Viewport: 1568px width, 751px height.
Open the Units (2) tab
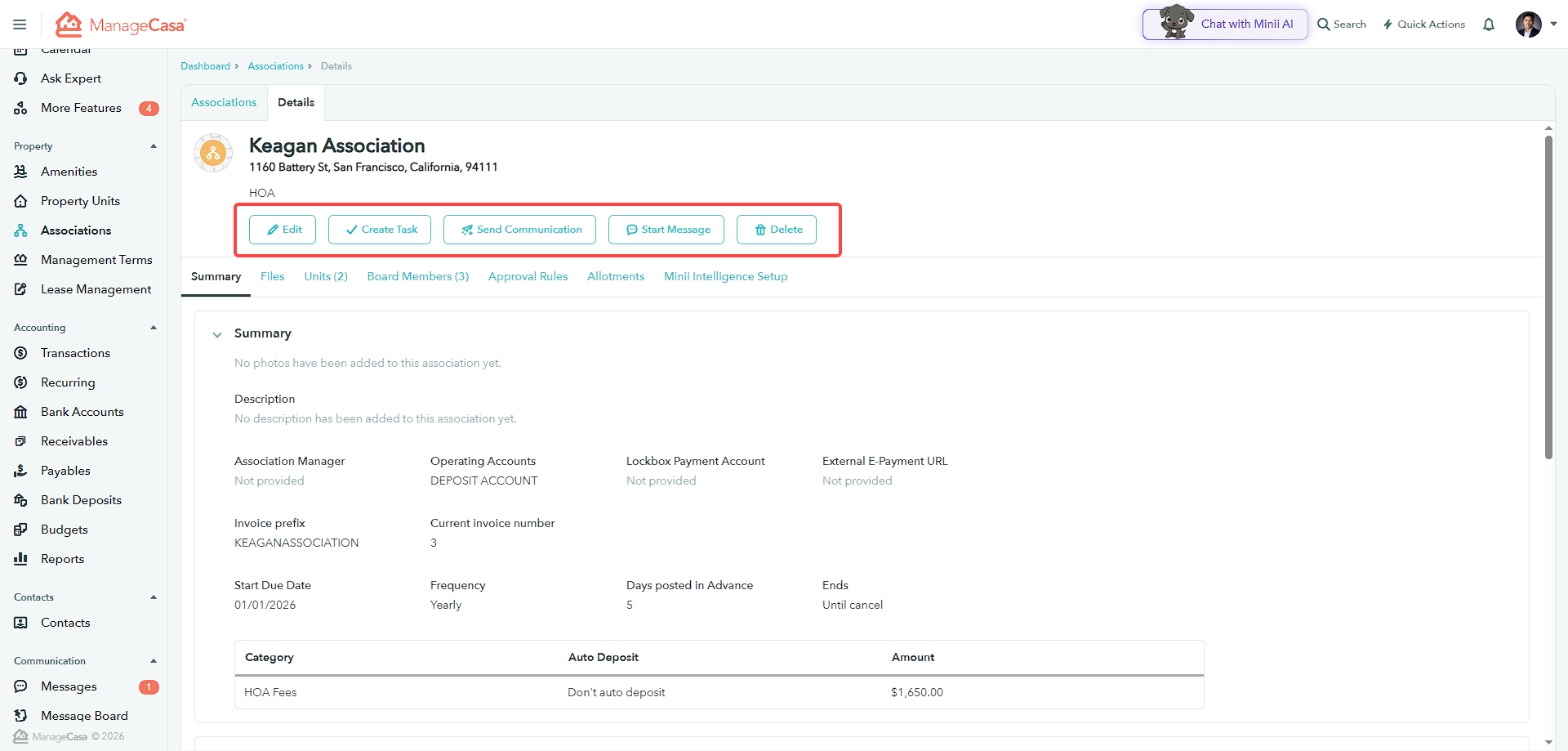pos(326,276)
